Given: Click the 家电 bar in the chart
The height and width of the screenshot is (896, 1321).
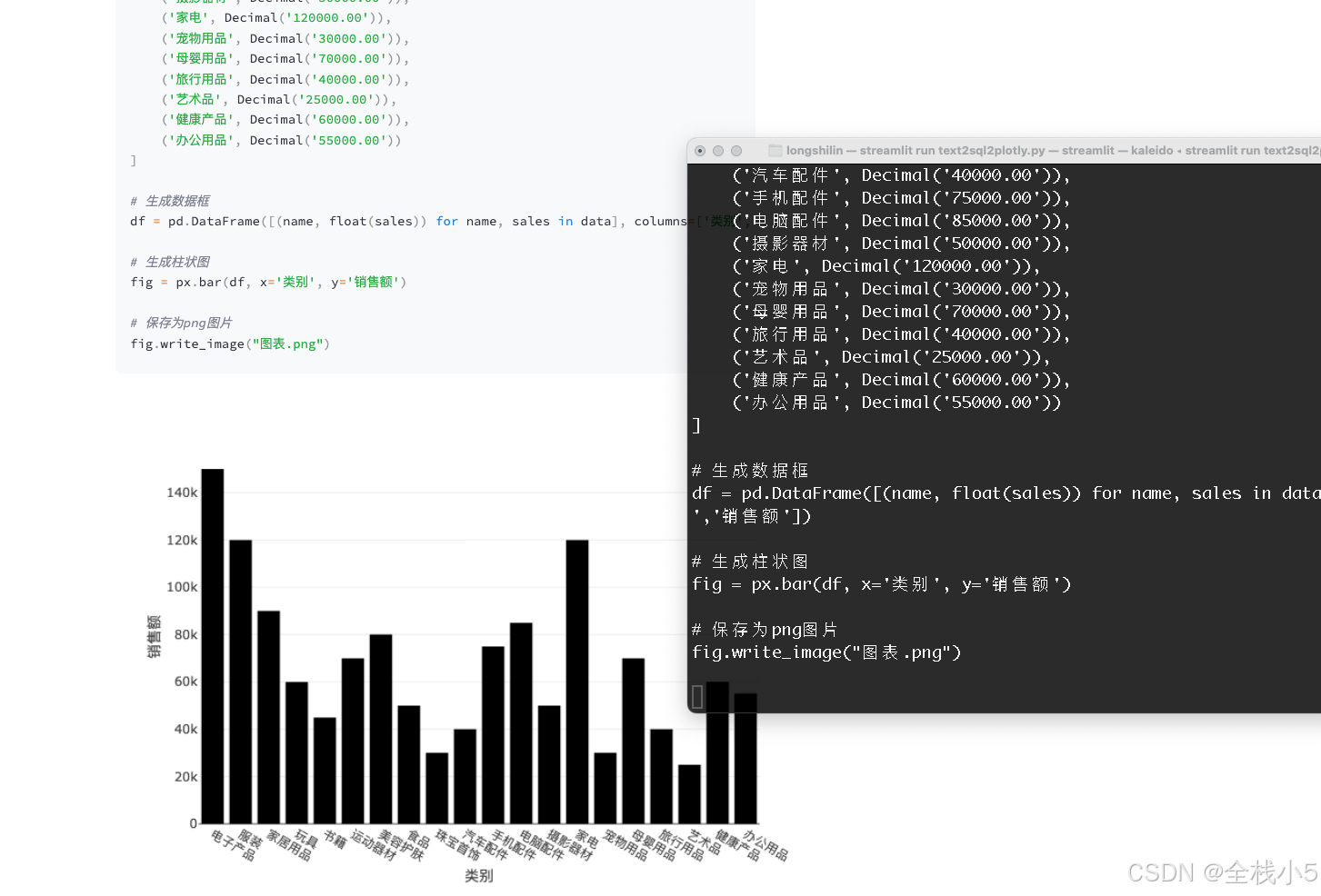Looking at the screenshot, I should pyautogui.click(x=577, y=682).
